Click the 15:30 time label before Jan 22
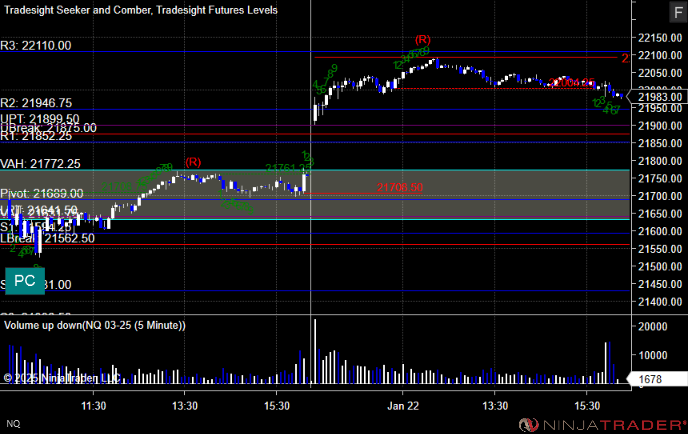Screen dimensions: 688x434 (277, 406)
